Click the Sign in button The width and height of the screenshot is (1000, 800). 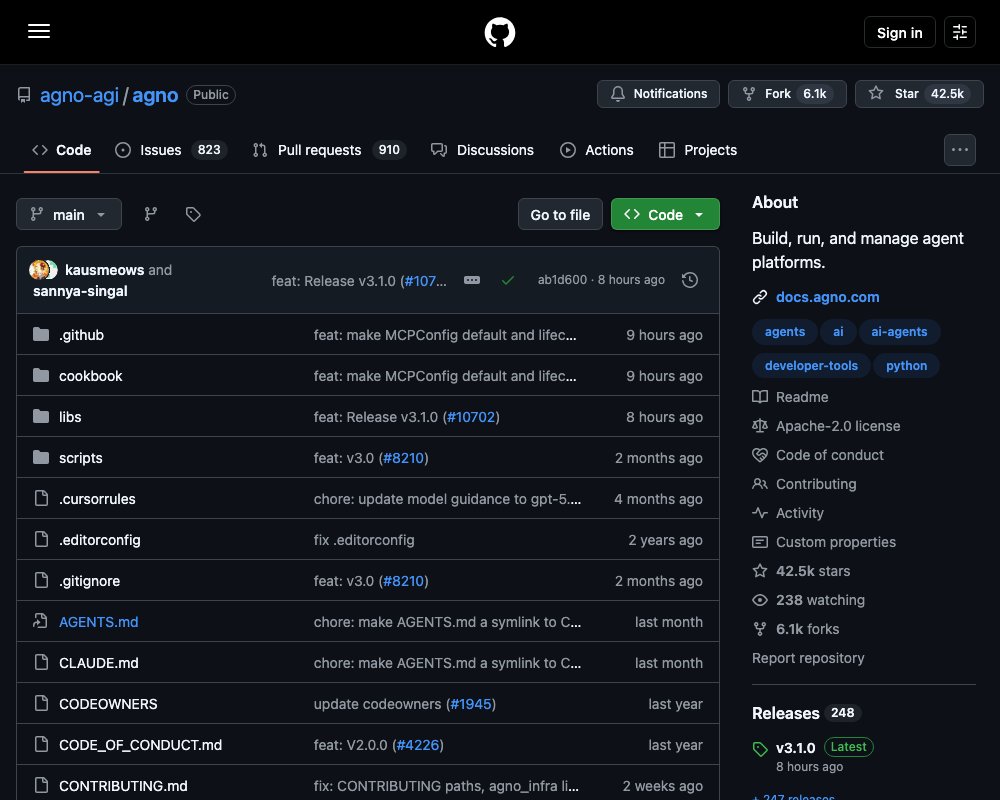click(x=899, y=32)
